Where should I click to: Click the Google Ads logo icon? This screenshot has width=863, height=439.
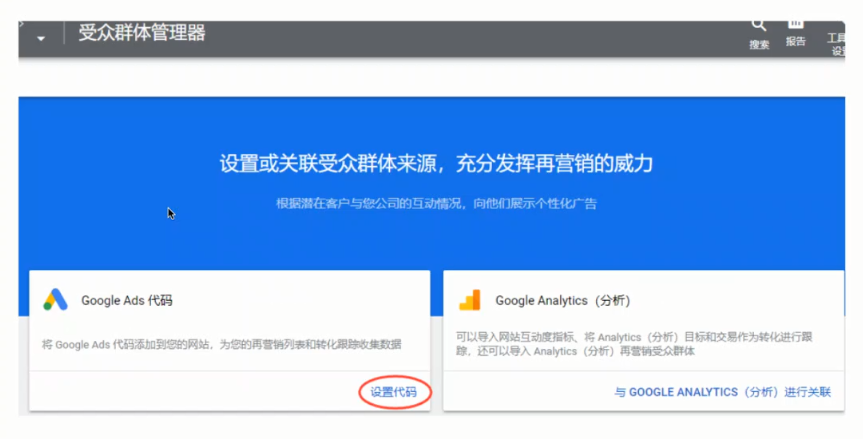[56, 300]
